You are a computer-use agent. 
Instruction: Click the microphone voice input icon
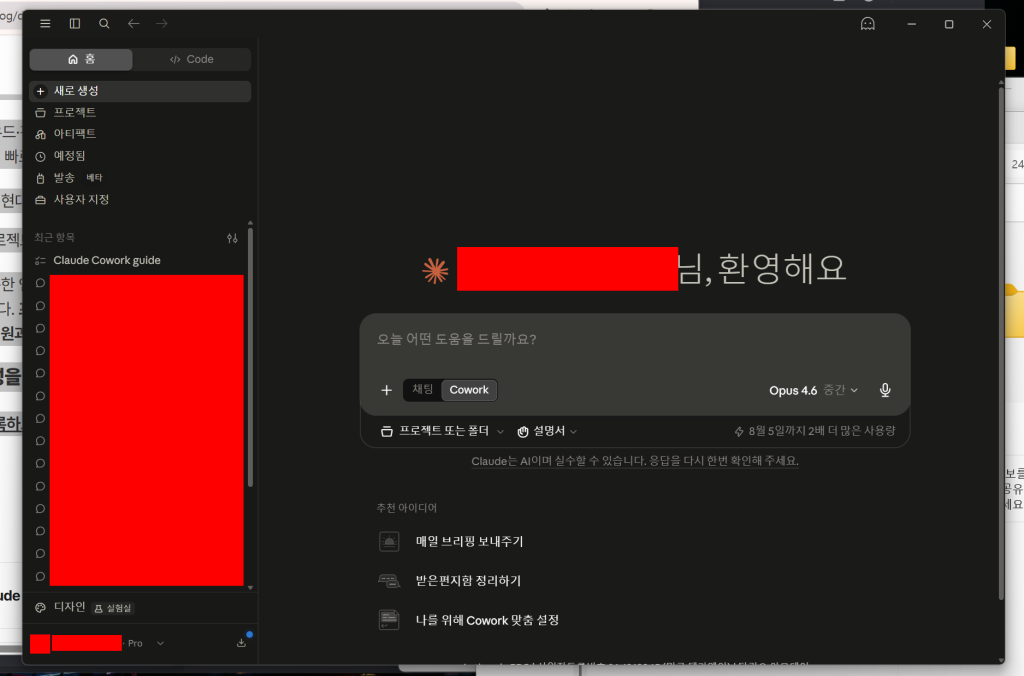[885, 391]
